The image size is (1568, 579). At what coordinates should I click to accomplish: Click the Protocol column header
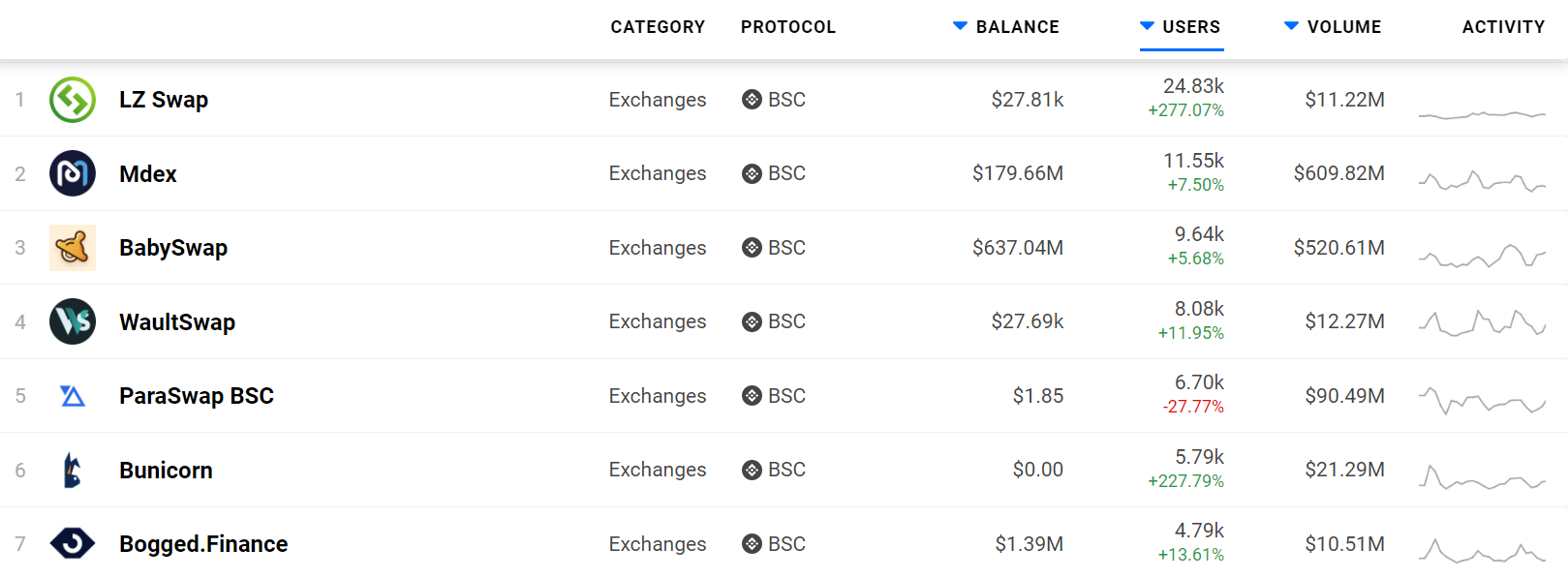(x=787, y=27)
